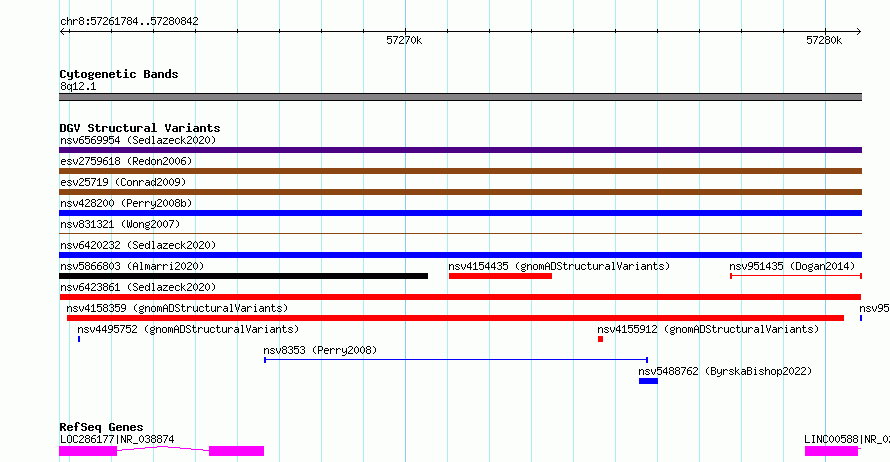Click the RefSeq Genes track title

[101, 427]
